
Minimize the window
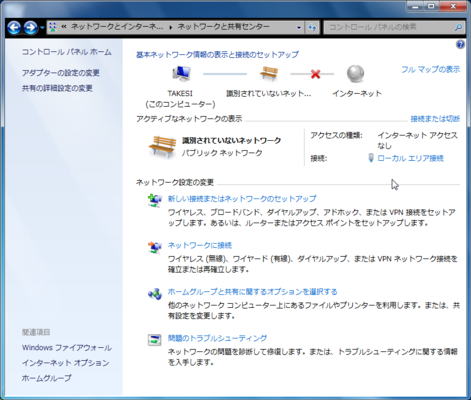(x=416, y=6)
